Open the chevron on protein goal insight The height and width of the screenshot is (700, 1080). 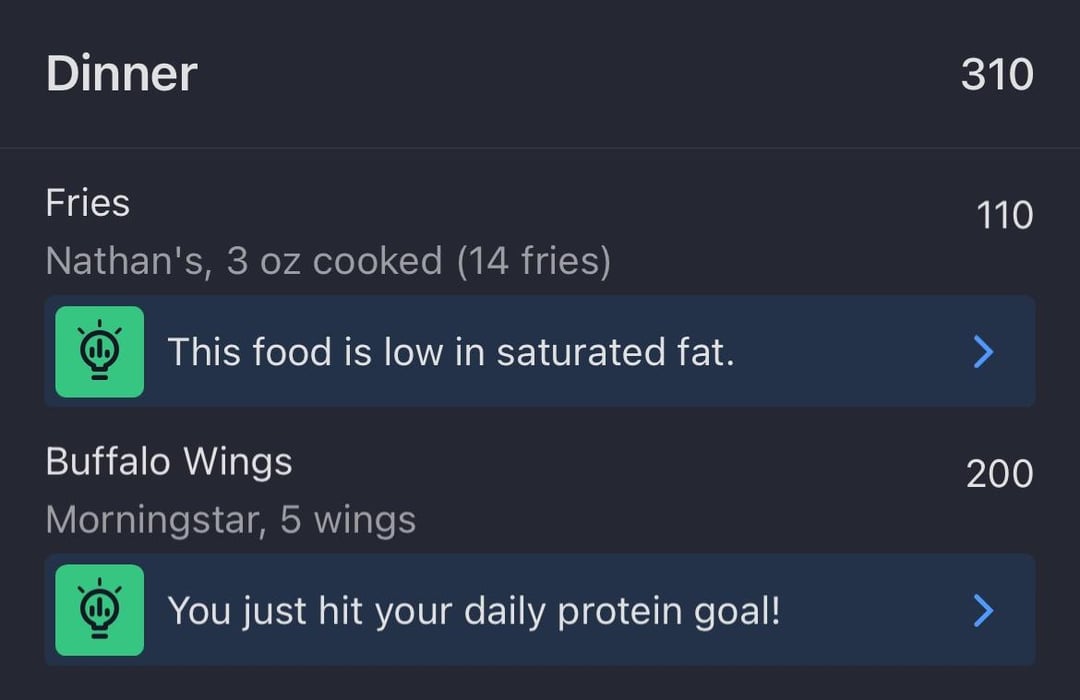(983, 610)
